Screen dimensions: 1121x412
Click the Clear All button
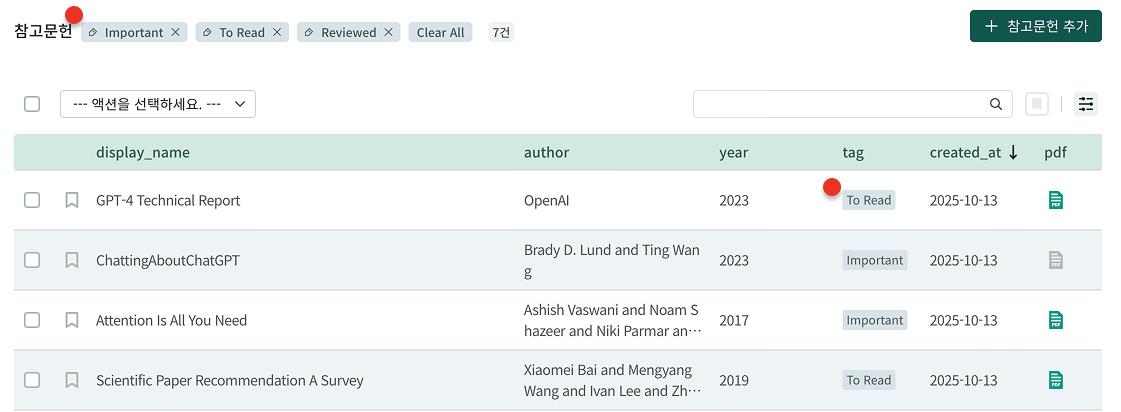coord(440,32)
